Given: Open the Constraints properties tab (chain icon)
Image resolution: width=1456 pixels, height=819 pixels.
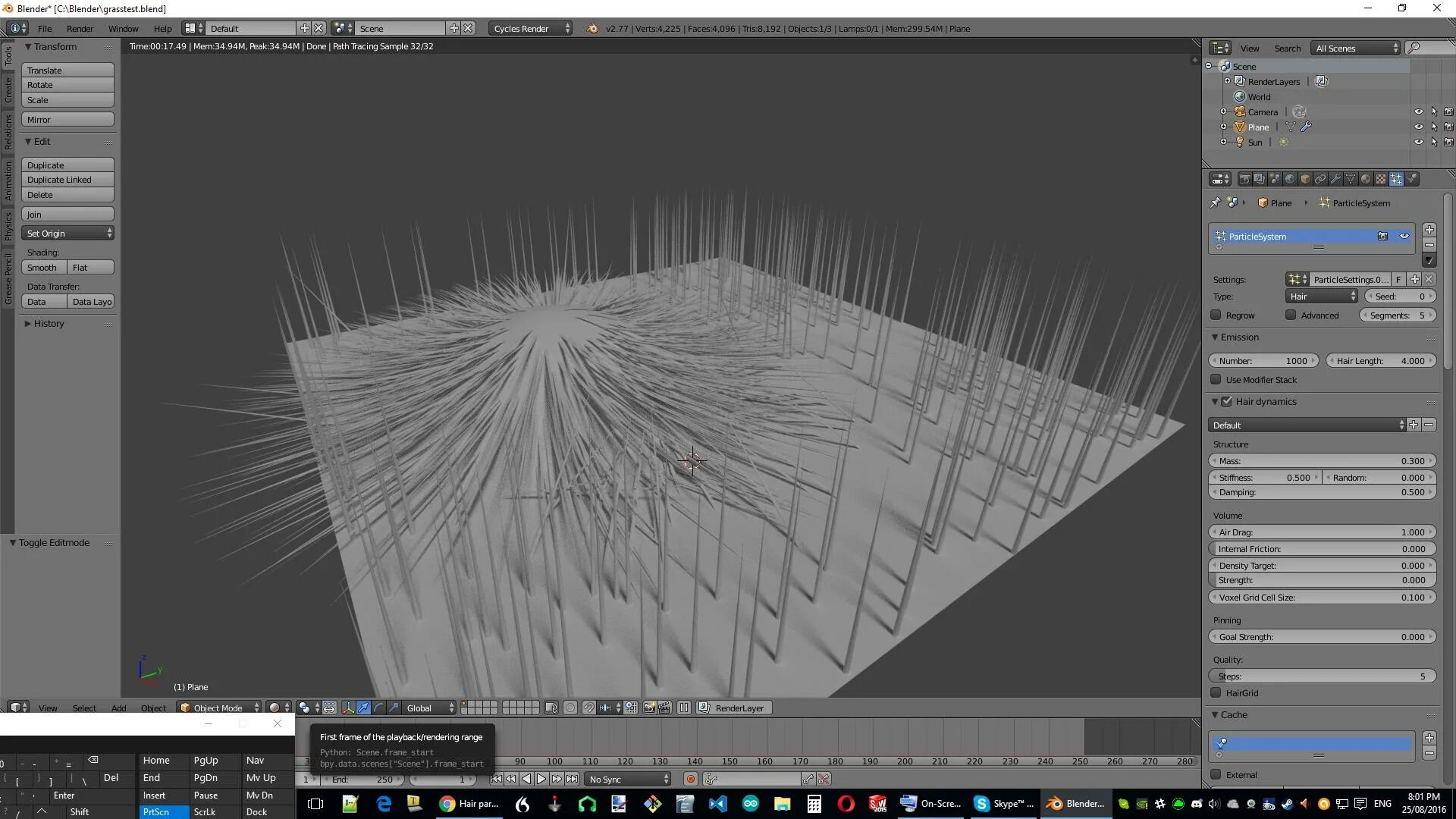Looking at the screenshot, I should [1320, 179].
